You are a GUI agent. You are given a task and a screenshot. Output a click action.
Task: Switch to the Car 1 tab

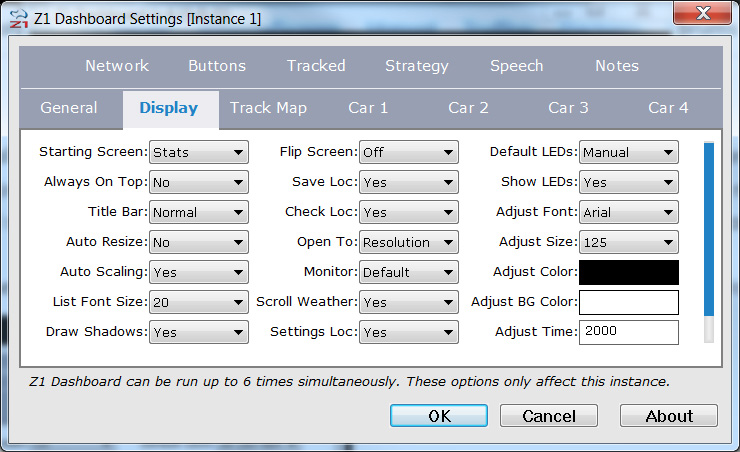tap(368, 108)
